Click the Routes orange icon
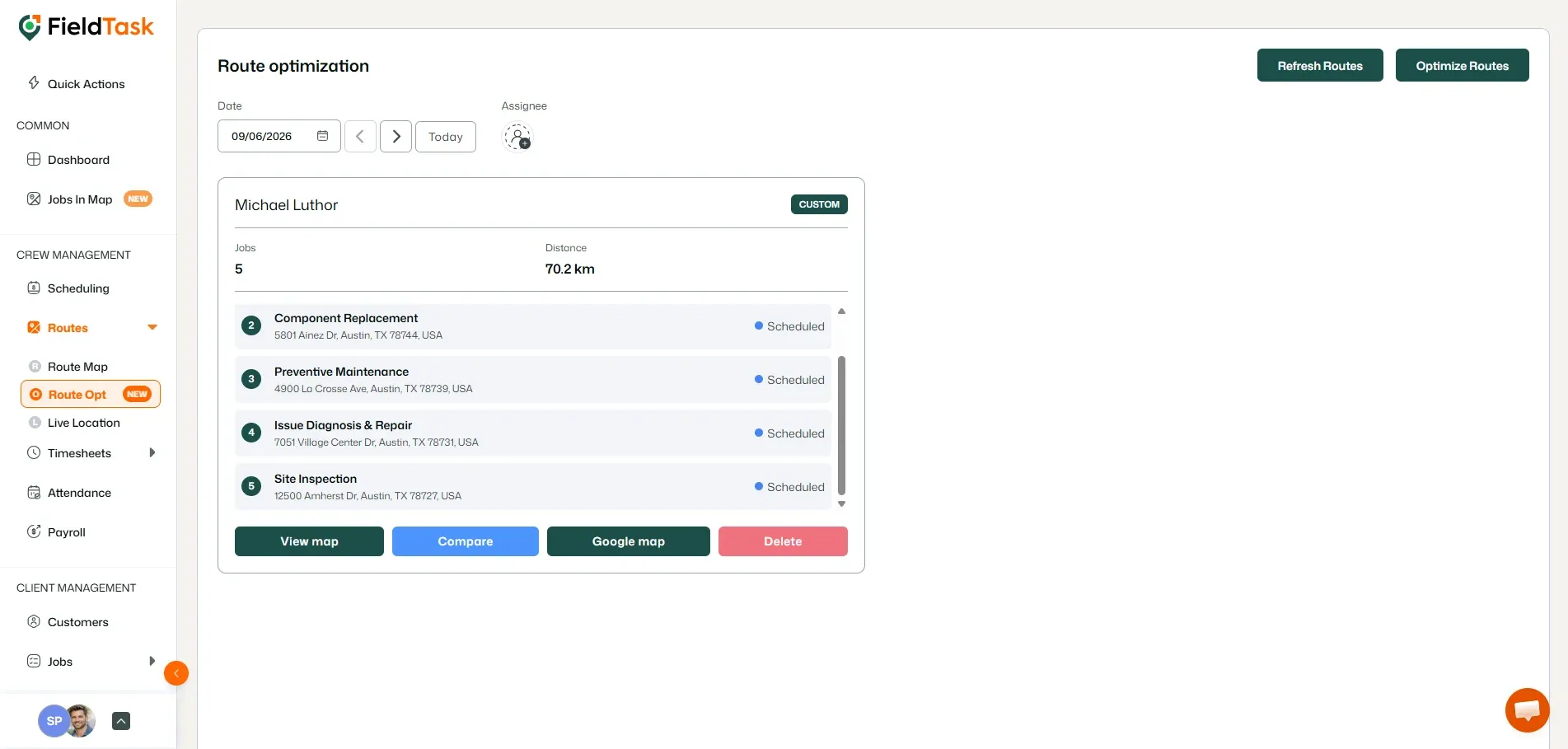Viewport: 1568px width, 749px height. tap(34, 327)
